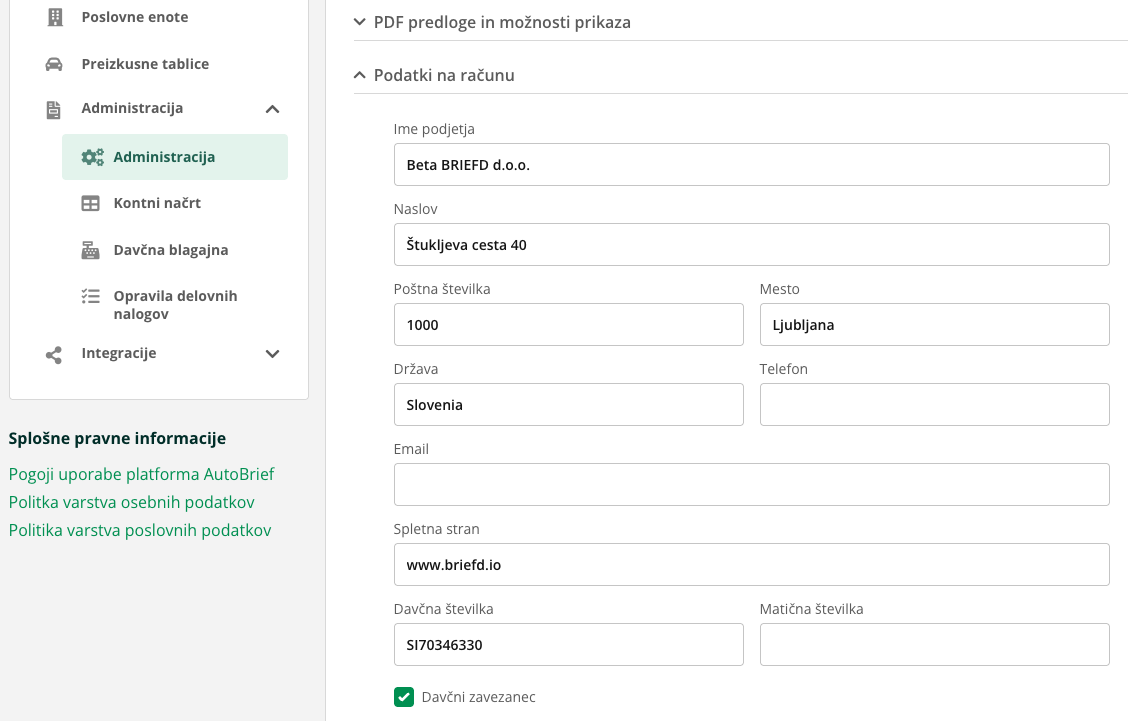The width and height of the screenshot is (1128, 721).
Task: Open Politika varstva osebnih podatkov link
Action: (x=131, y=502)
